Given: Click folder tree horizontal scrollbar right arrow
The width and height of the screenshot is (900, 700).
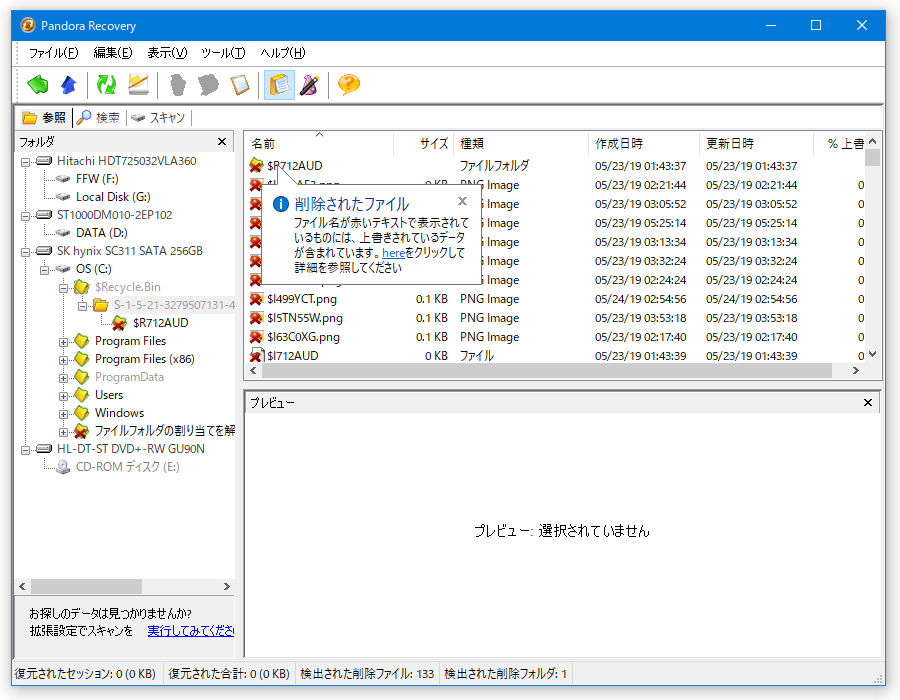Looking at the screenshot, I should pyautogui.click(x=227, y=586).
